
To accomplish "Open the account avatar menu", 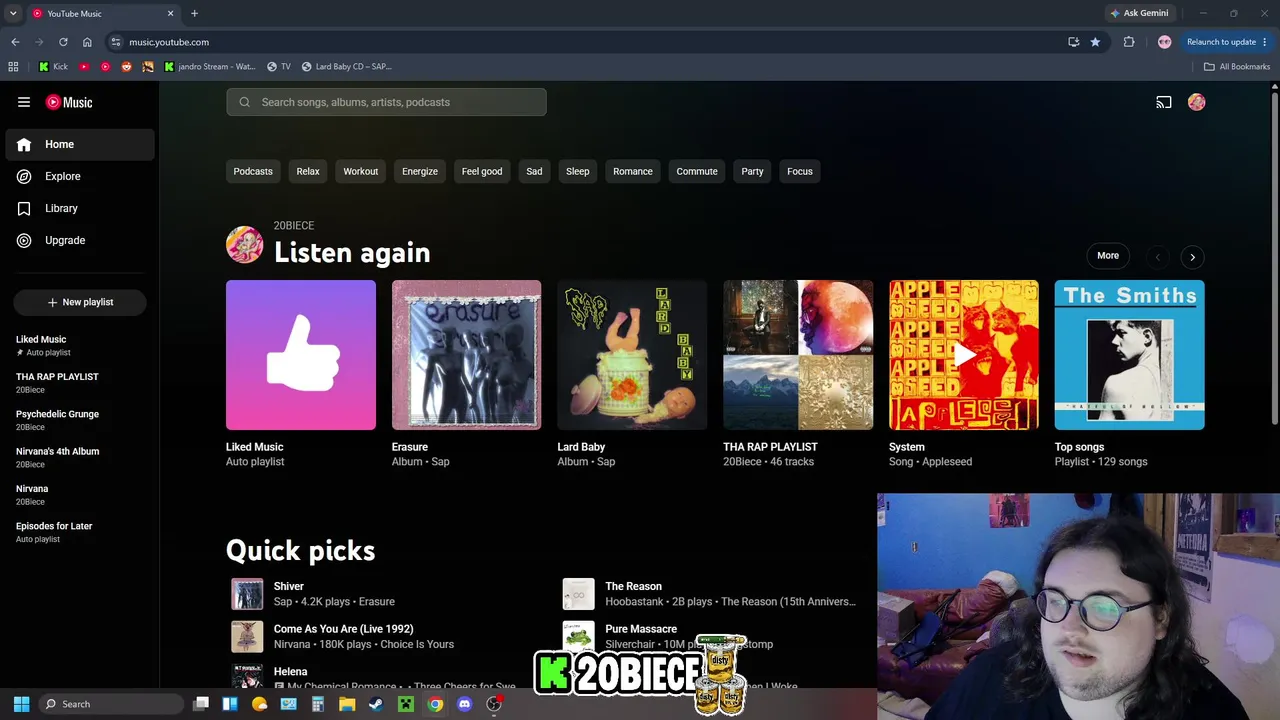I will (x=1196, y=102).
